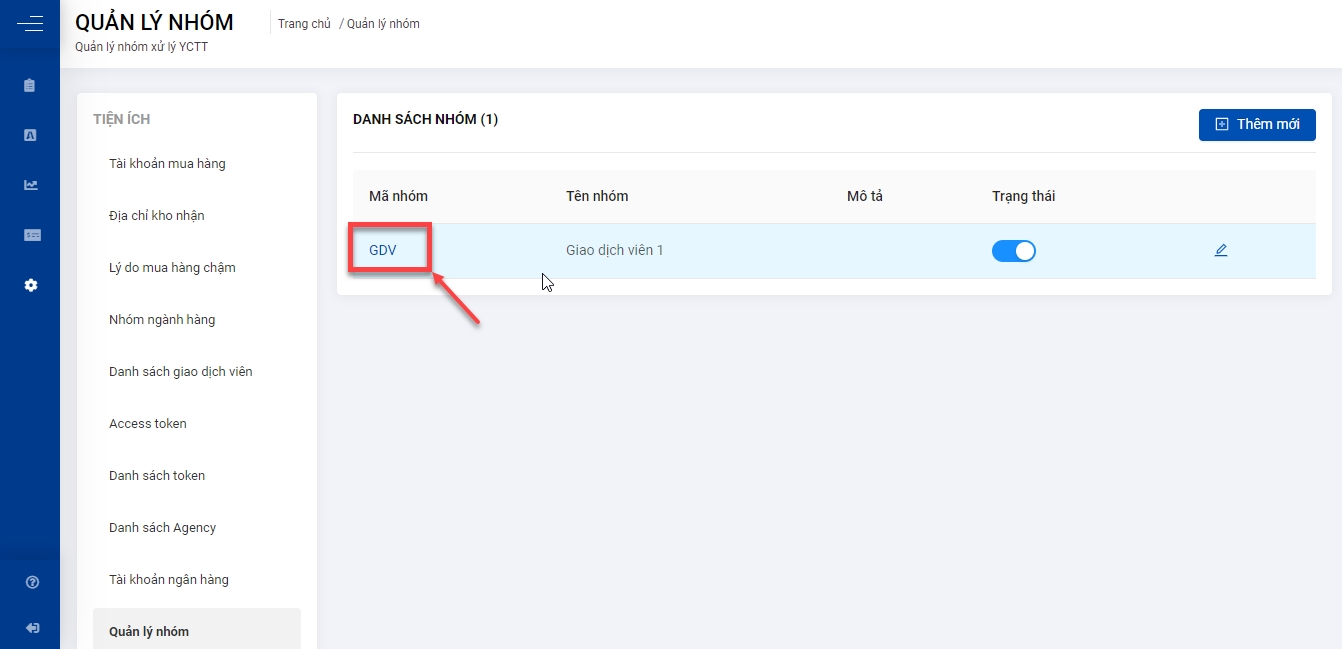Screen dimensions: 1342x649
Task: Open the GDV group code link
Action: (x=383, y=250)
